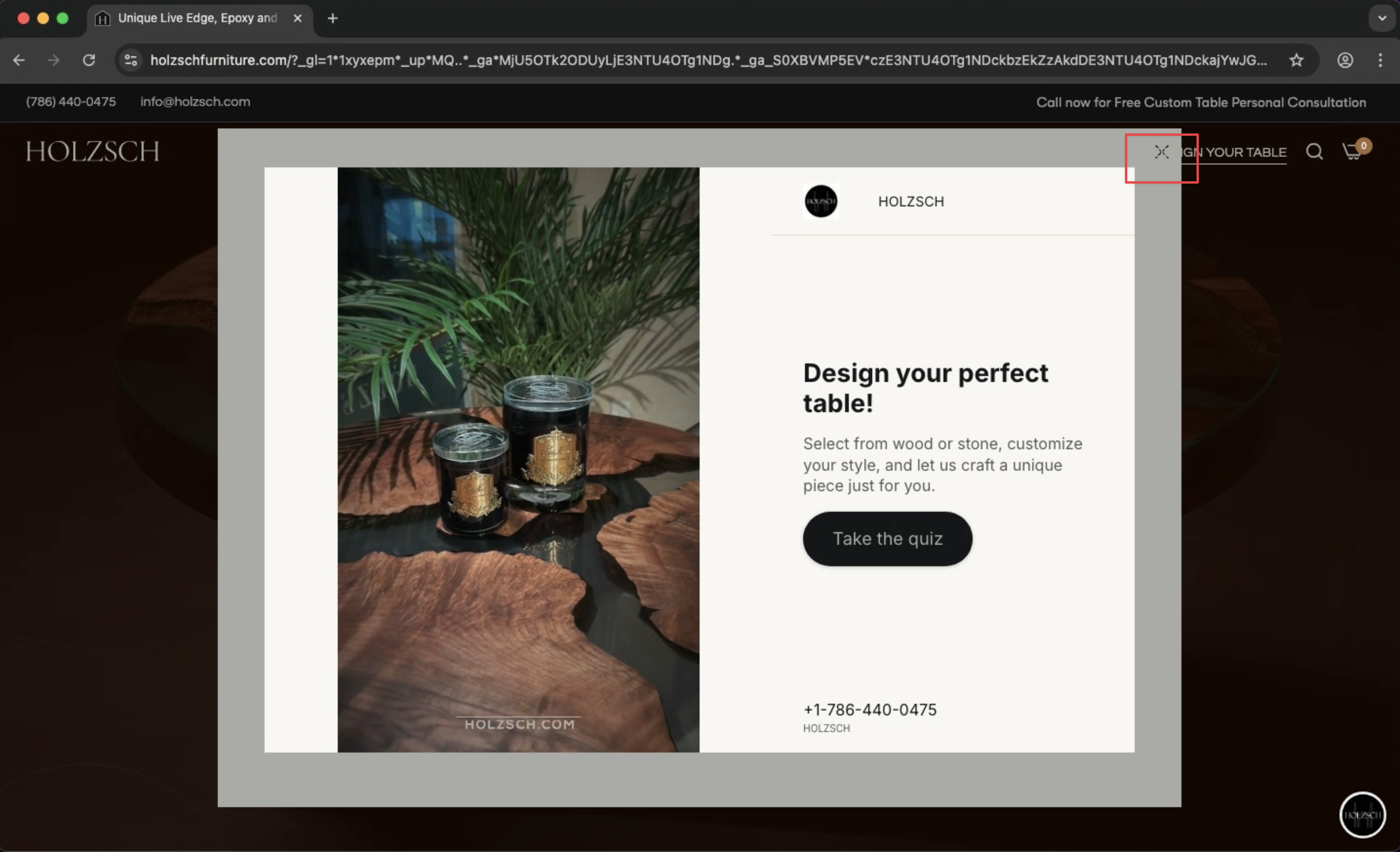Open a new browser tab

(333, 18)
